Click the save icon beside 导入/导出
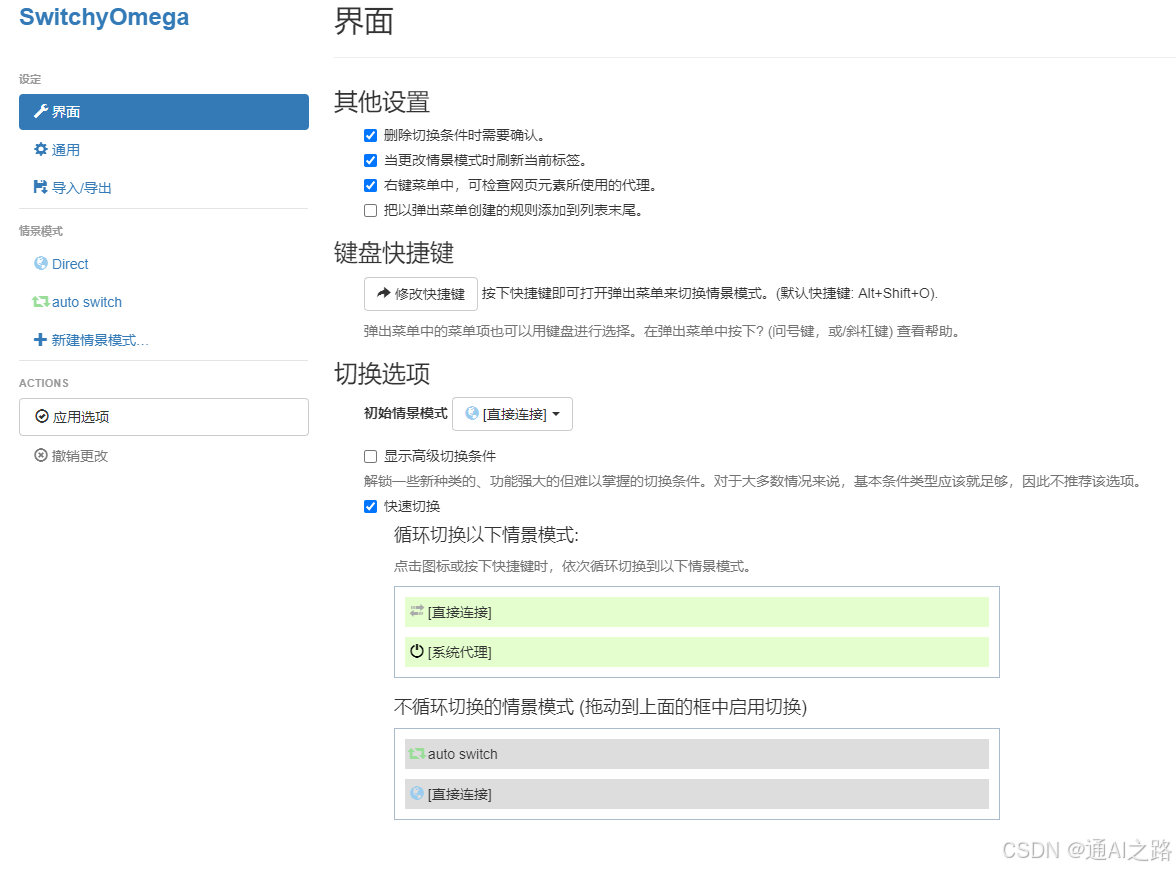This screenshot has height=870, width=1176. click(x=40, y=187)
